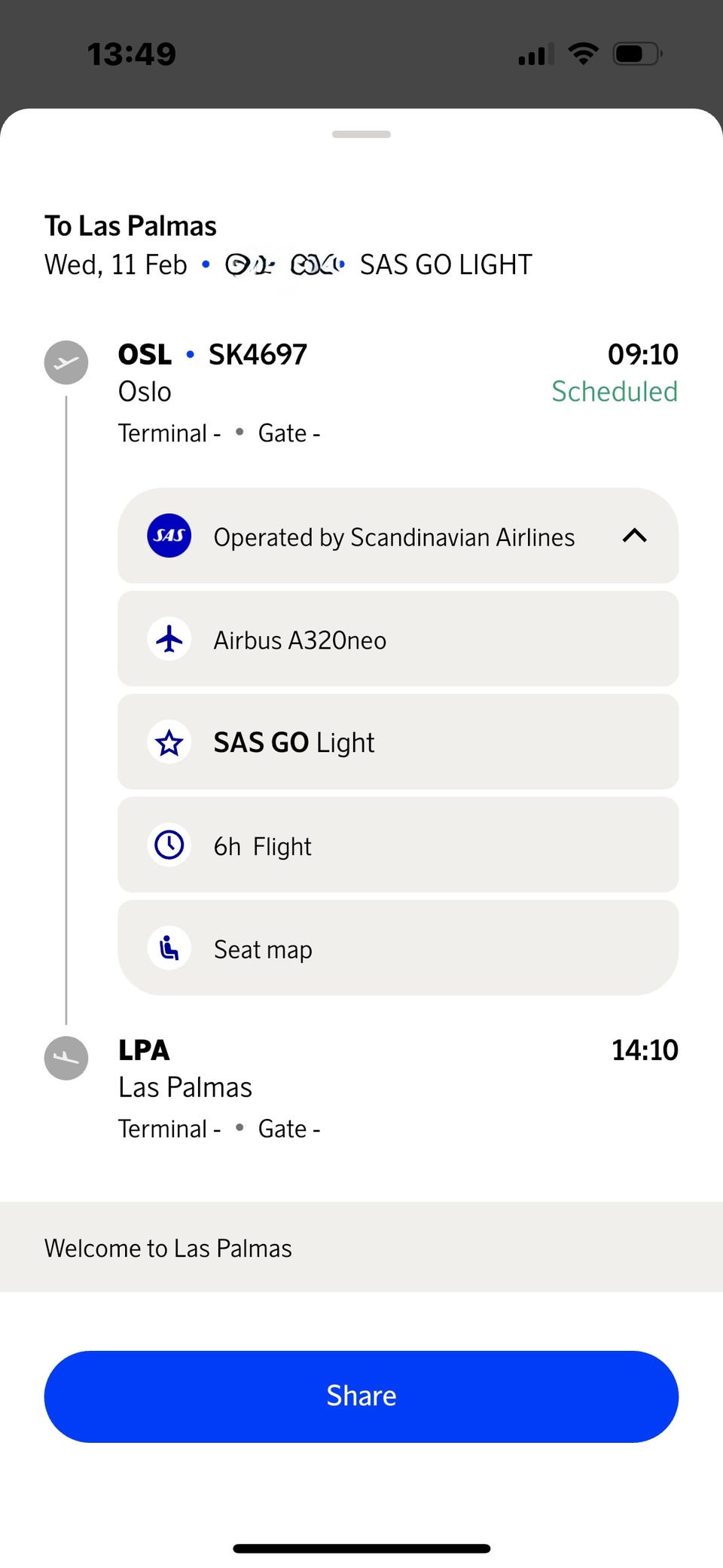723x1568 pixels.
Task: Open the SAS GO Light fare row
Action: click(398, 743)
